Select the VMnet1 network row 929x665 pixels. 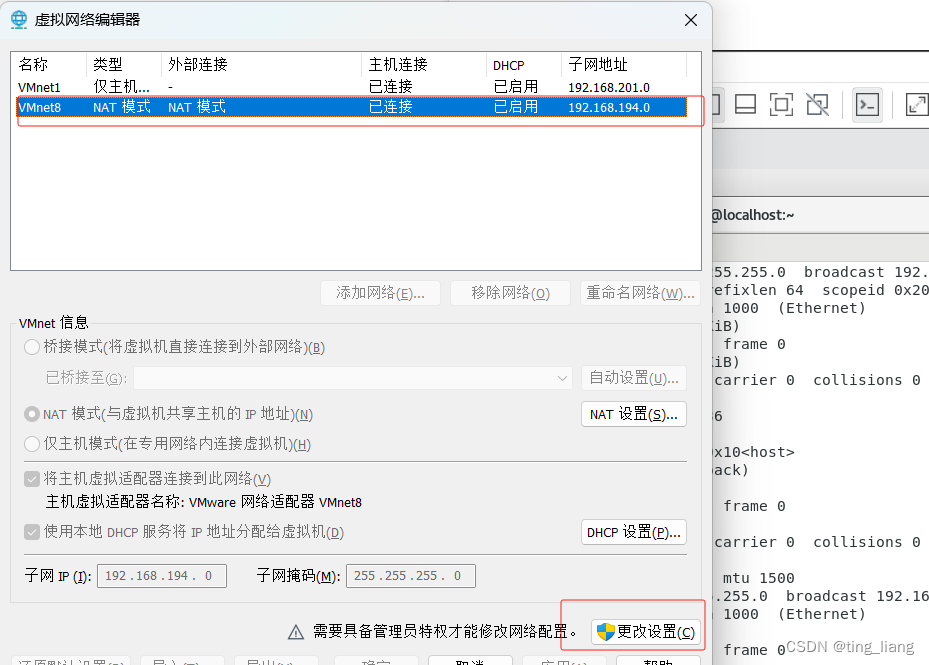point(352,87)
